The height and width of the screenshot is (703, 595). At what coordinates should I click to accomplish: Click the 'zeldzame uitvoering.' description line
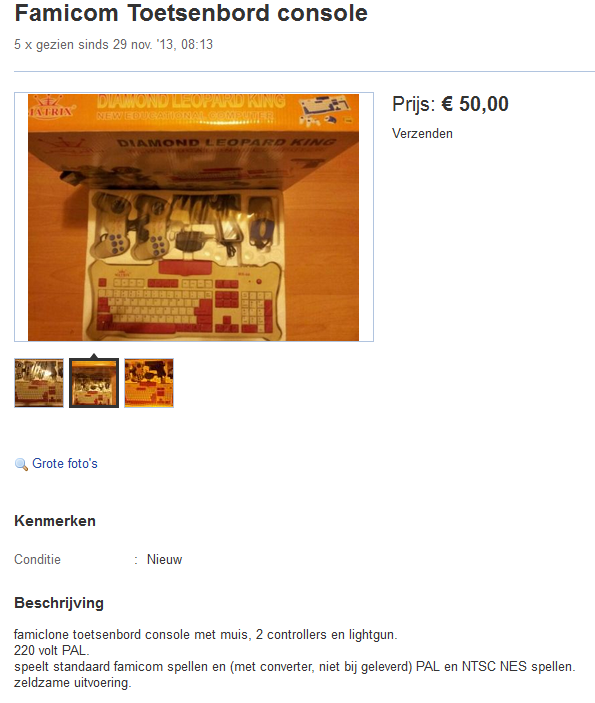(73, 683)
